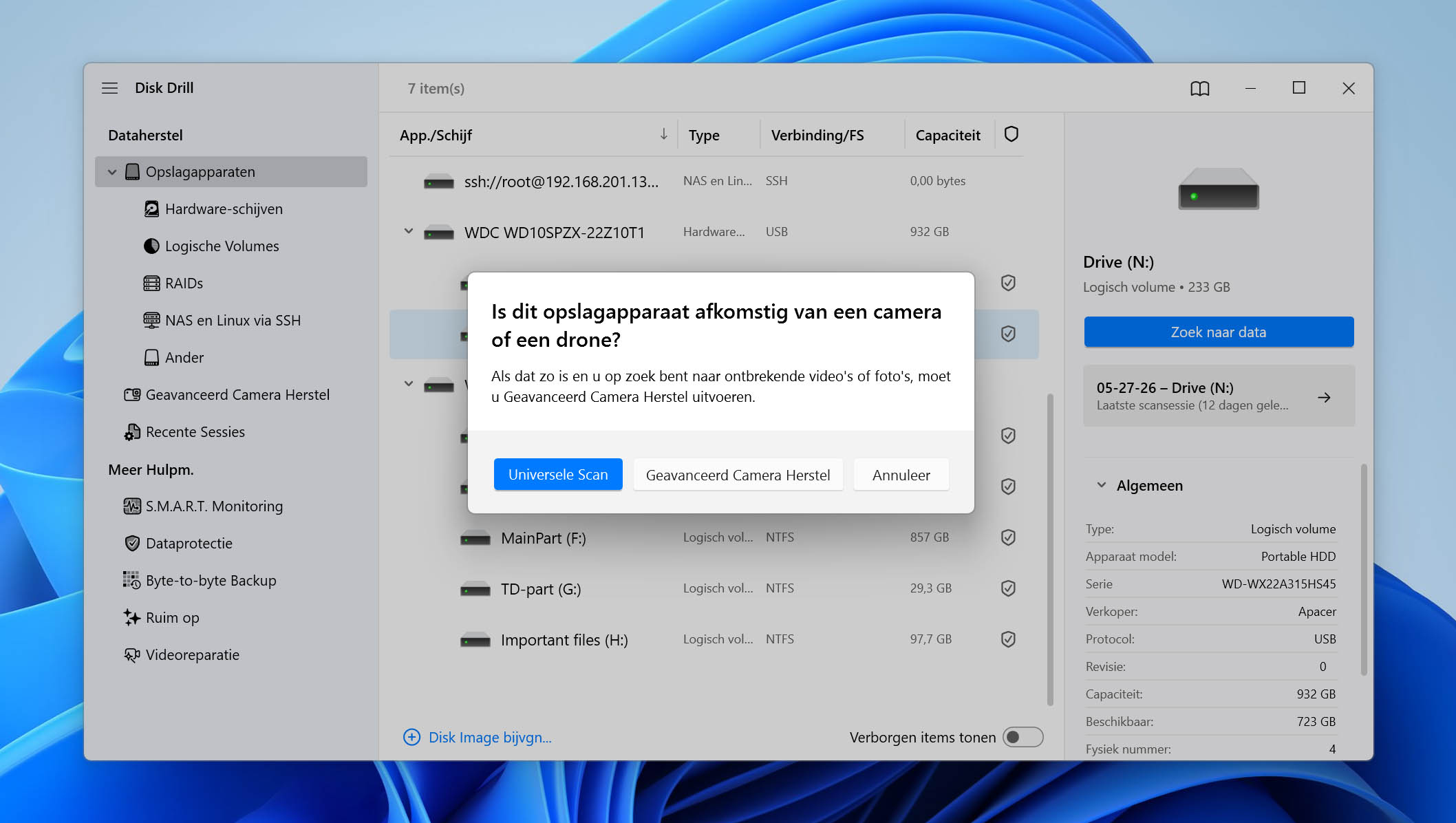Sort by the Verbinding/FS column header

(817, 135)
